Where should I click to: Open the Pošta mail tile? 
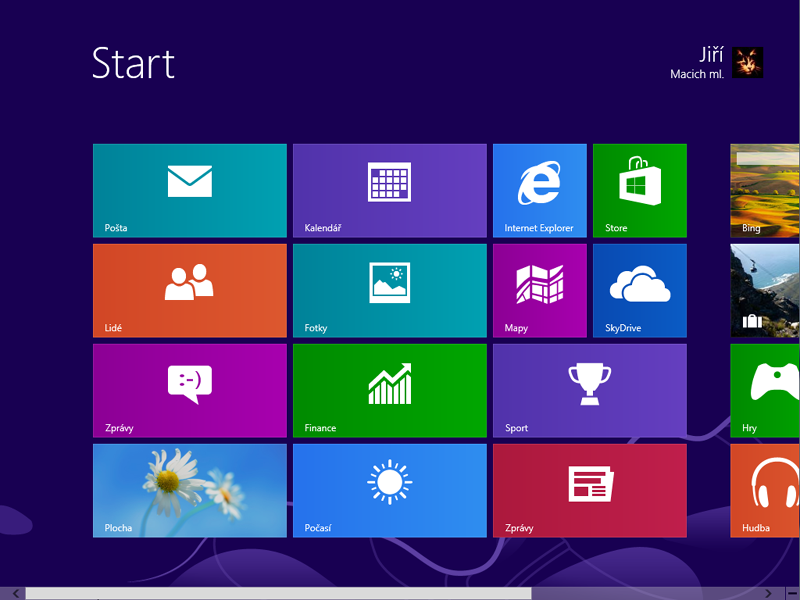click(x=190, y=190)
